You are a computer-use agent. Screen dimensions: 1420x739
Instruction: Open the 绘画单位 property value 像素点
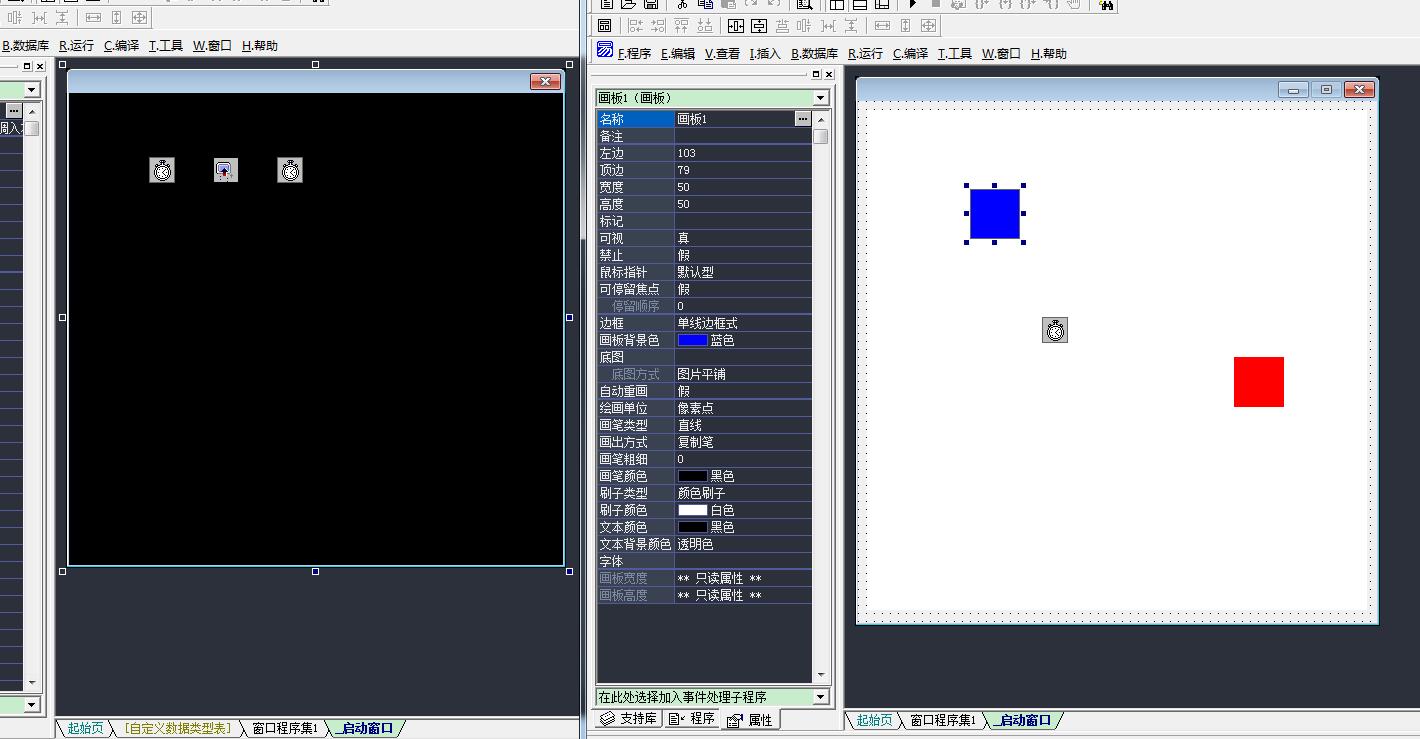pyautogui.click(x=743, y=408)
